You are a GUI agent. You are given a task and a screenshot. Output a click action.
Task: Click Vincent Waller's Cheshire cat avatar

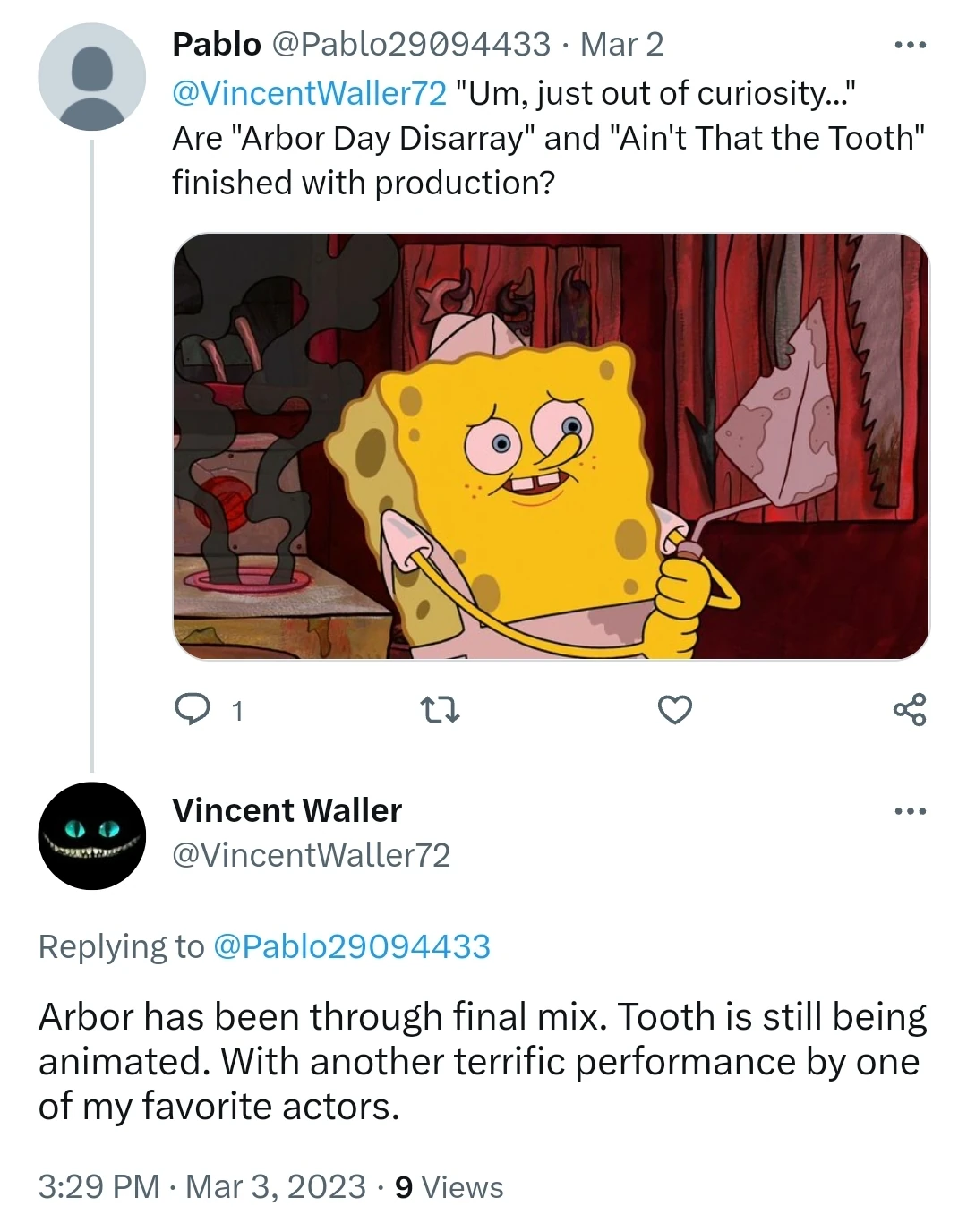[x=90, y=836]
